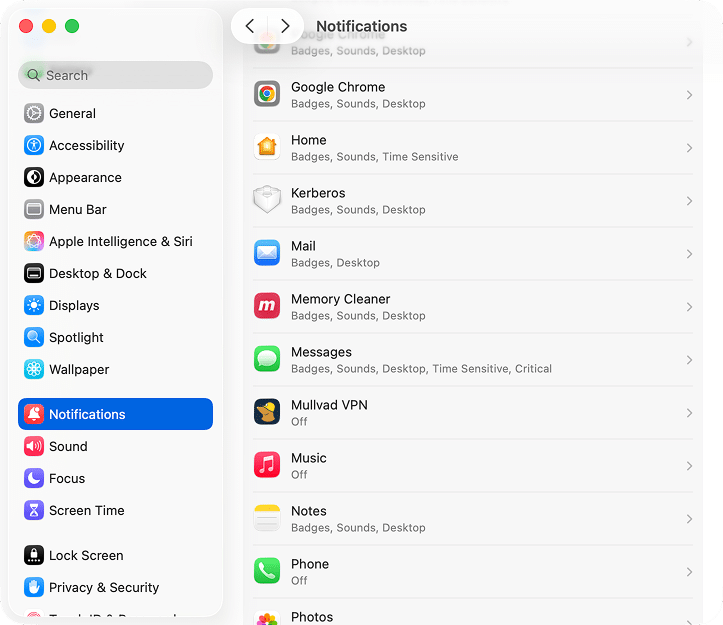Expand Kerberos row chevron
The image size is (723, 625).
[689, 201]
